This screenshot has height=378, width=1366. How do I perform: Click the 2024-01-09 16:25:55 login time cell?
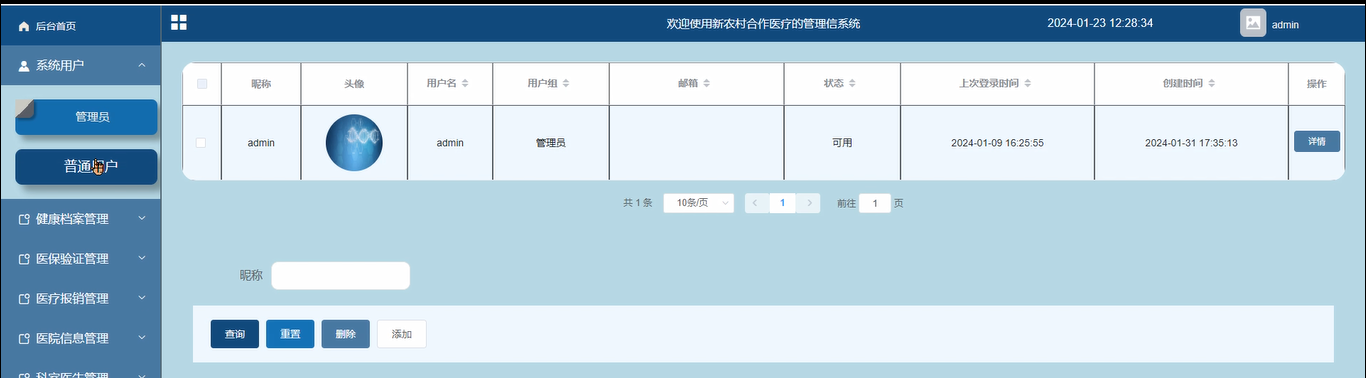point(997,143)
